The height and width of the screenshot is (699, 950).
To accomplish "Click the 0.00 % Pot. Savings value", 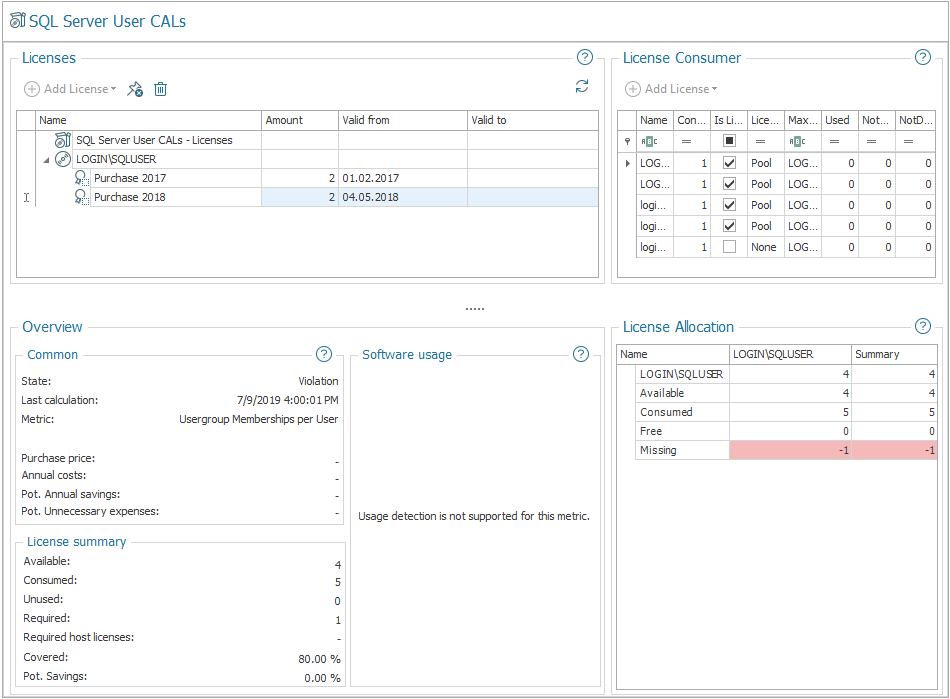I will point(322,678).
